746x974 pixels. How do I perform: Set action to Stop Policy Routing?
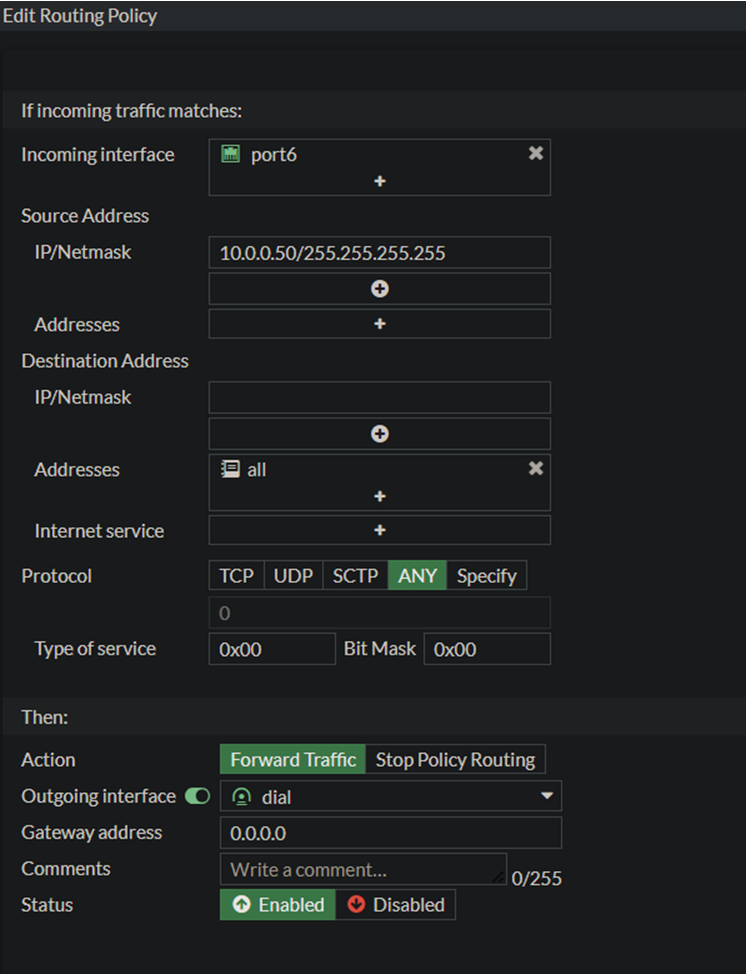[455, 759]
